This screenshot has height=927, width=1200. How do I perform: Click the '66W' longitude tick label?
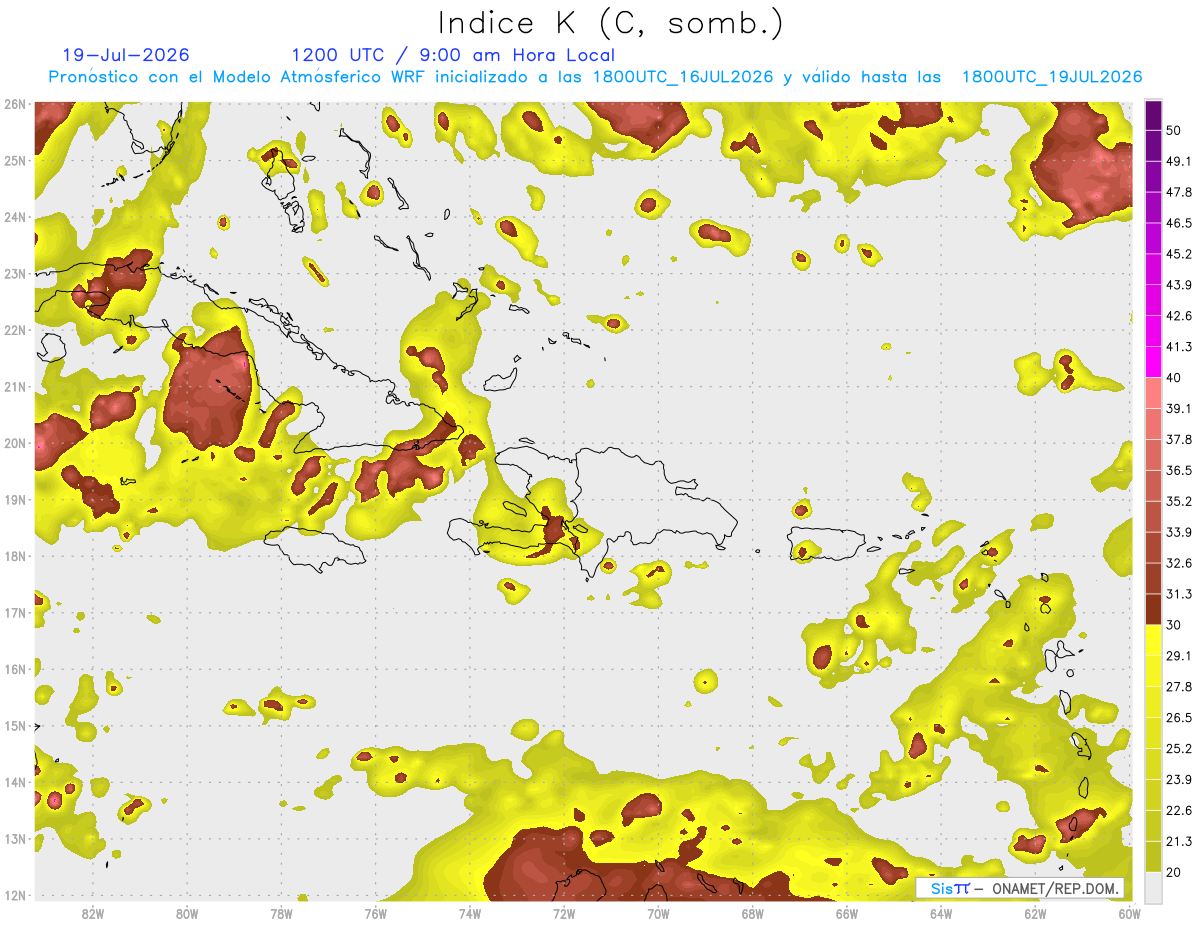click(x=847, y=912)
